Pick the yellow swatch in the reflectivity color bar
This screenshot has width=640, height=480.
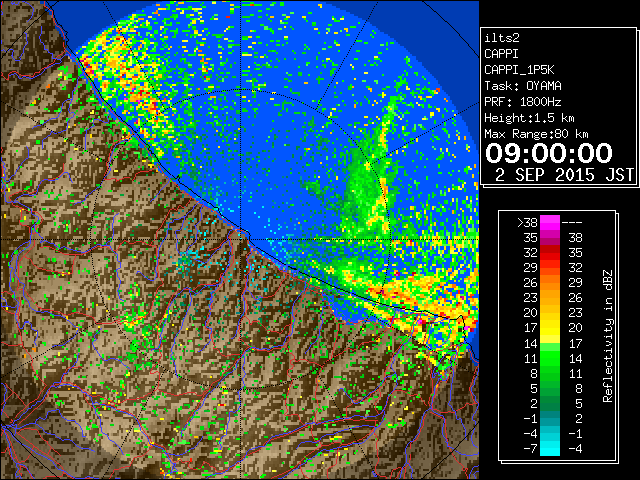pyautogui.click(x=550, y=328)
